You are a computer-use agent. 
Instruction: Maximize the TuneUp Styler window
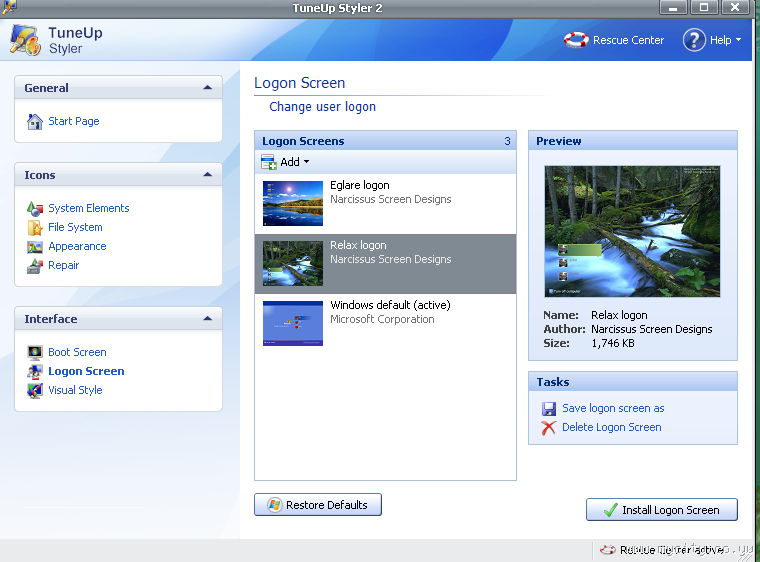click(x=704, y=7)
